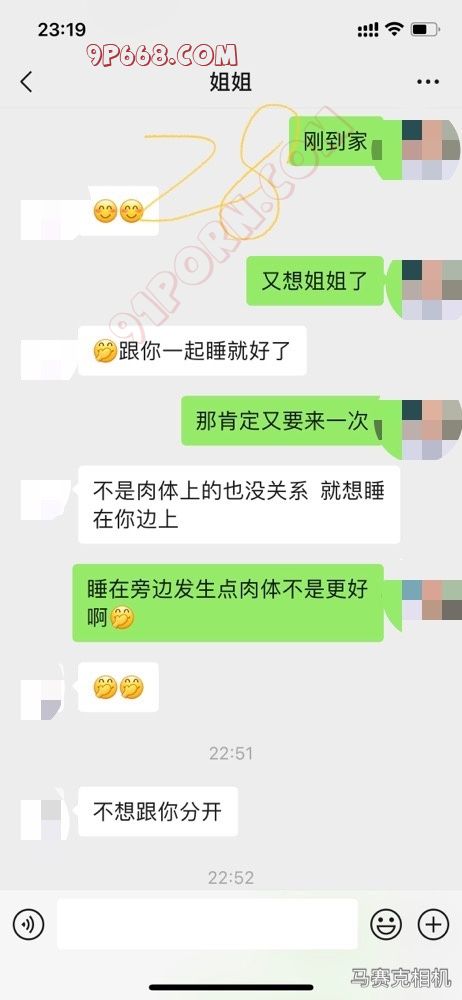Select the message 不想跟你分开
Image resolution: width=462 pixels, height=1000 pixels.
click(158, 811)
